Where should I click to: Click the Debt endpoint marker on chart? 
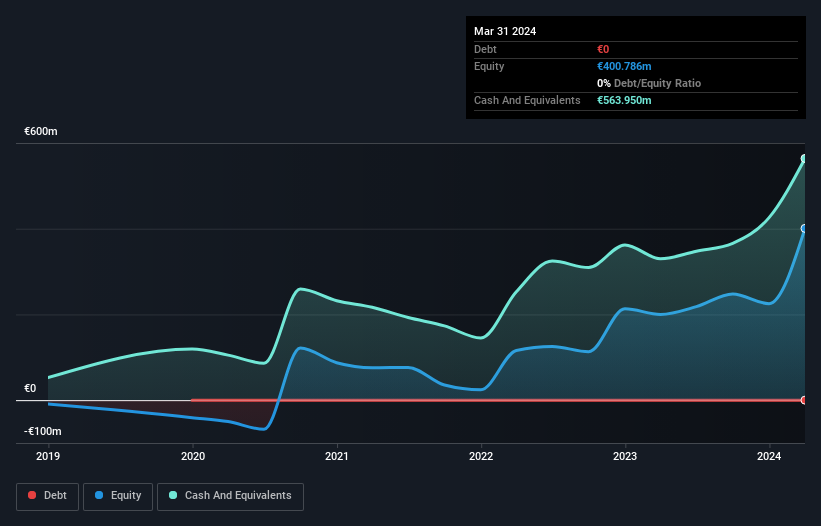[804, 400]
